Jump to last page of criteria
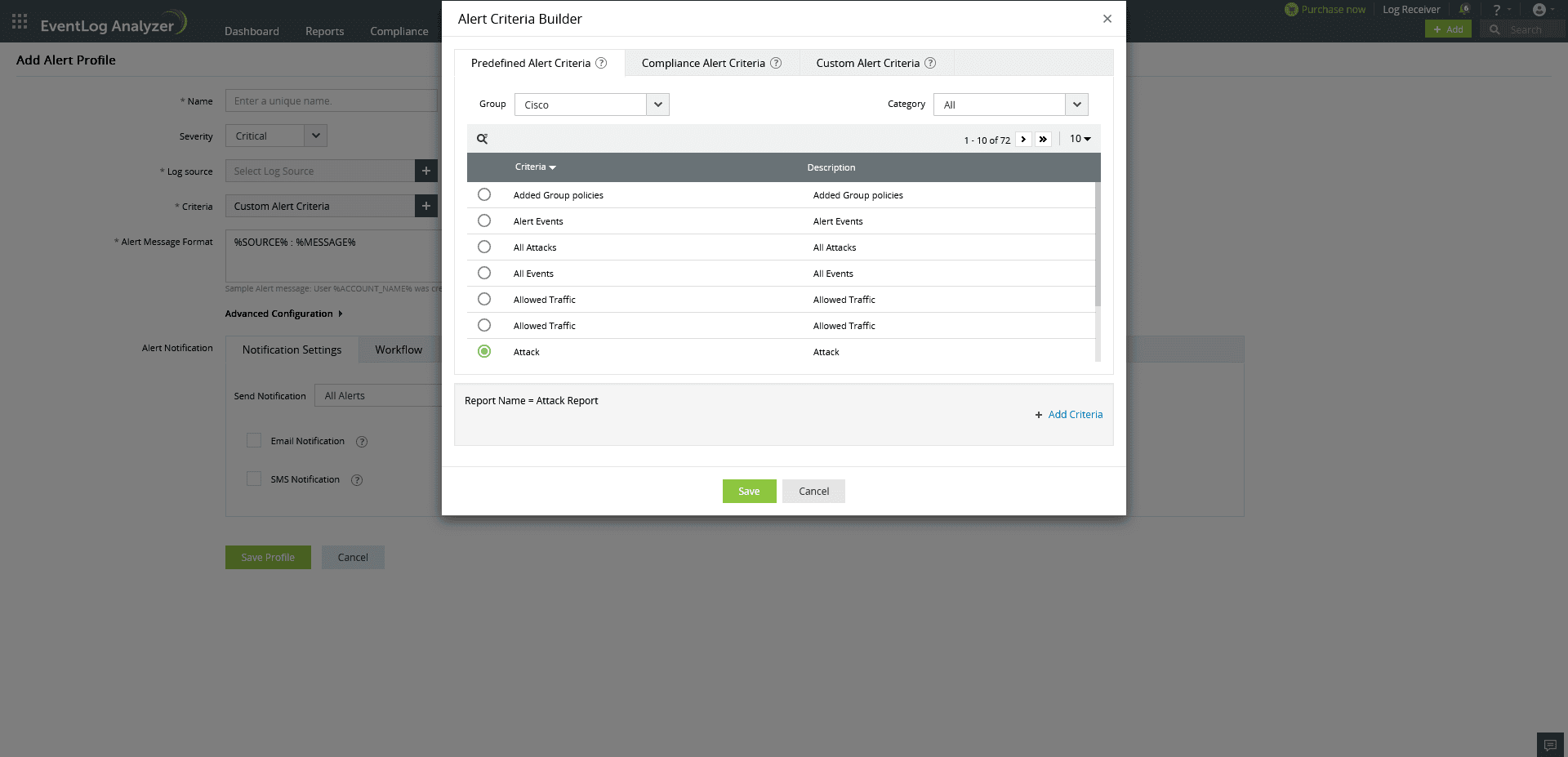 pyautogui.click(x=1043, y=140)
